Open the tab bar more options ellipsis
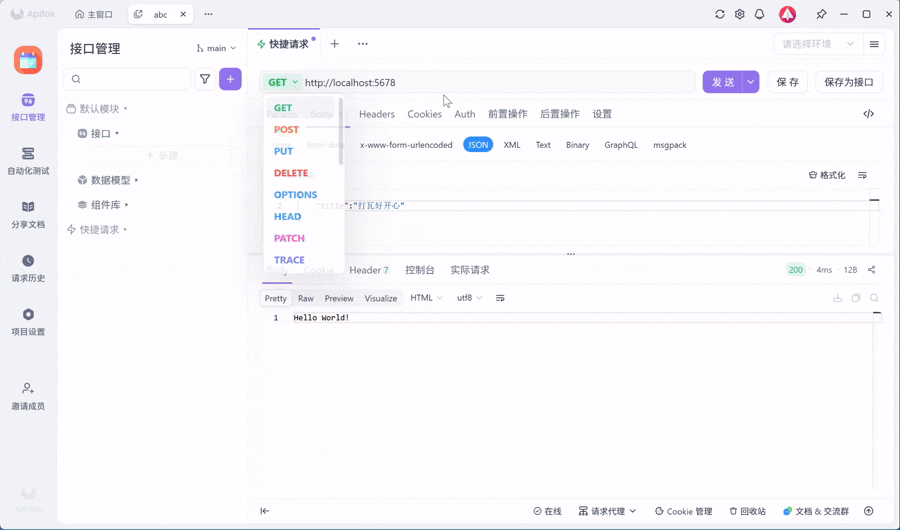The height and width of the screenshot is (530, 900). [363, 44]
